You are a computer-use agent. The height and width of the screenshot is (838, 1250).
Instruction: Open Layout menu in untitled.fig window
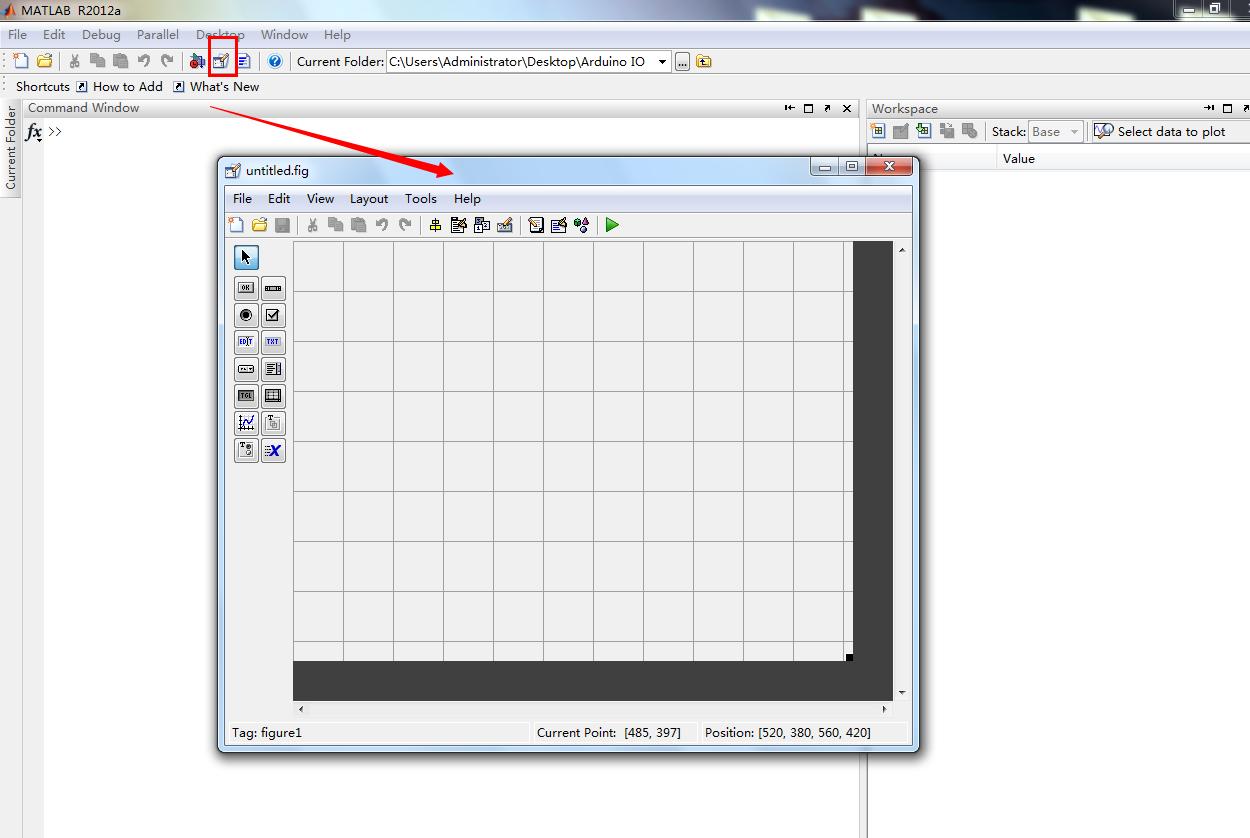(x=369, y=198)
